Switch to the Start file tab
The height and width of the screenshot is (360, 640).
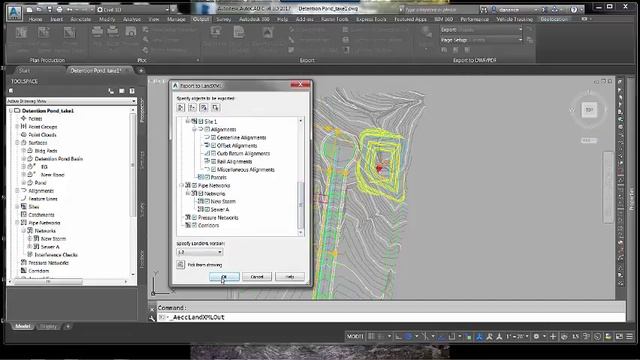click(x=24, y=71)
